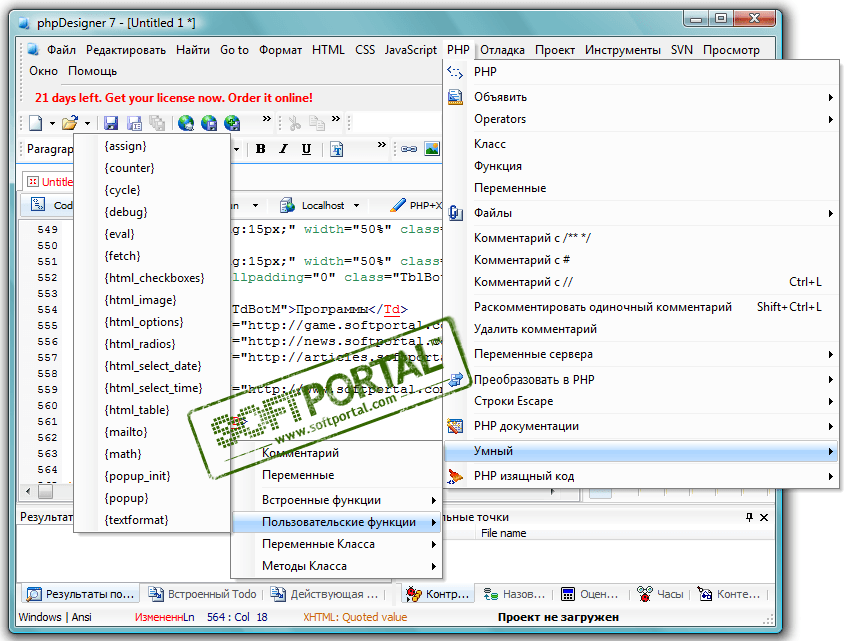Toggle Underline formatting
Screen dimensions: 845x641
[306, 149]
